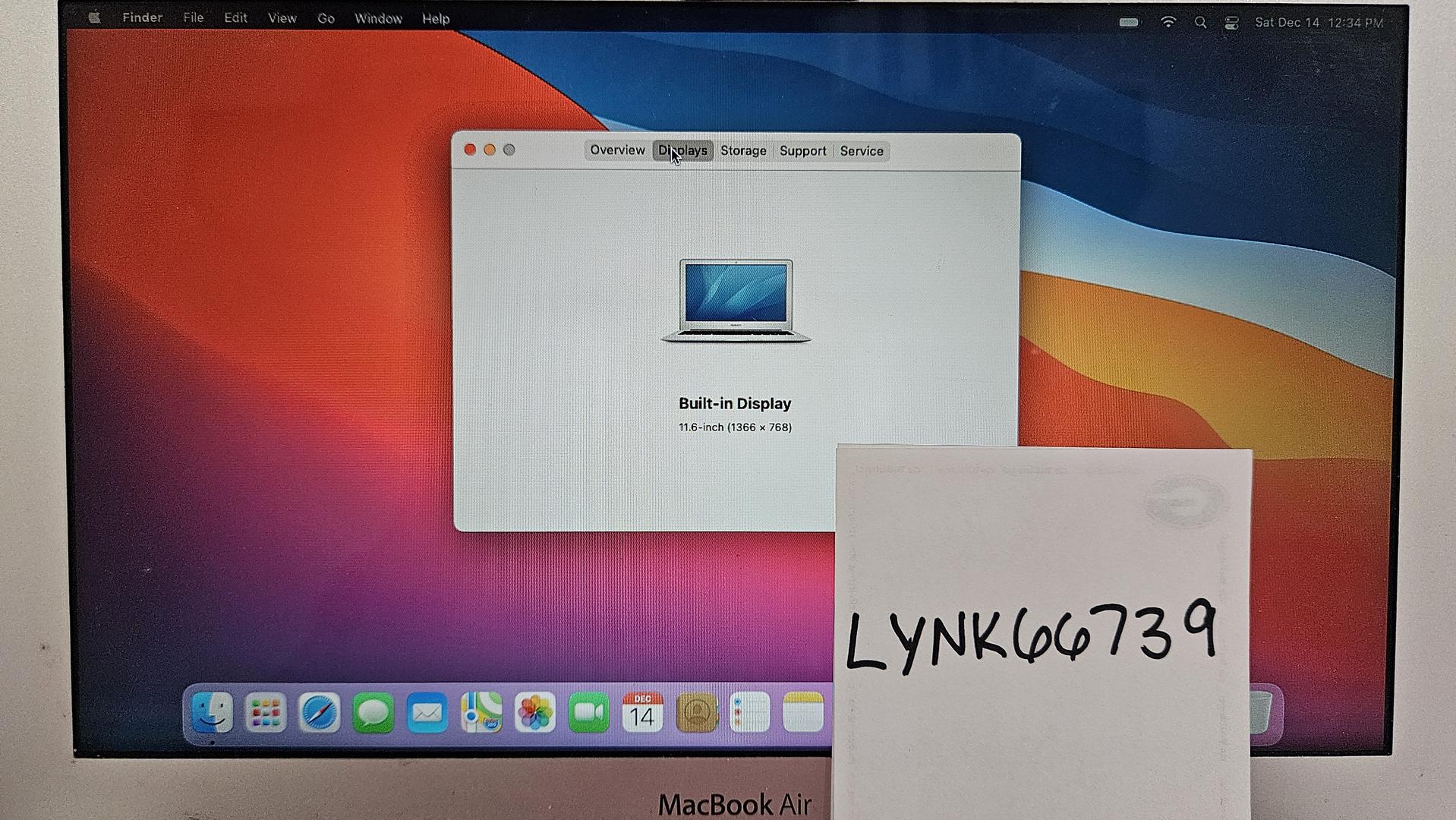Open the Window menu
This screenshot has width=1456, height=820.
coord(378,18)
